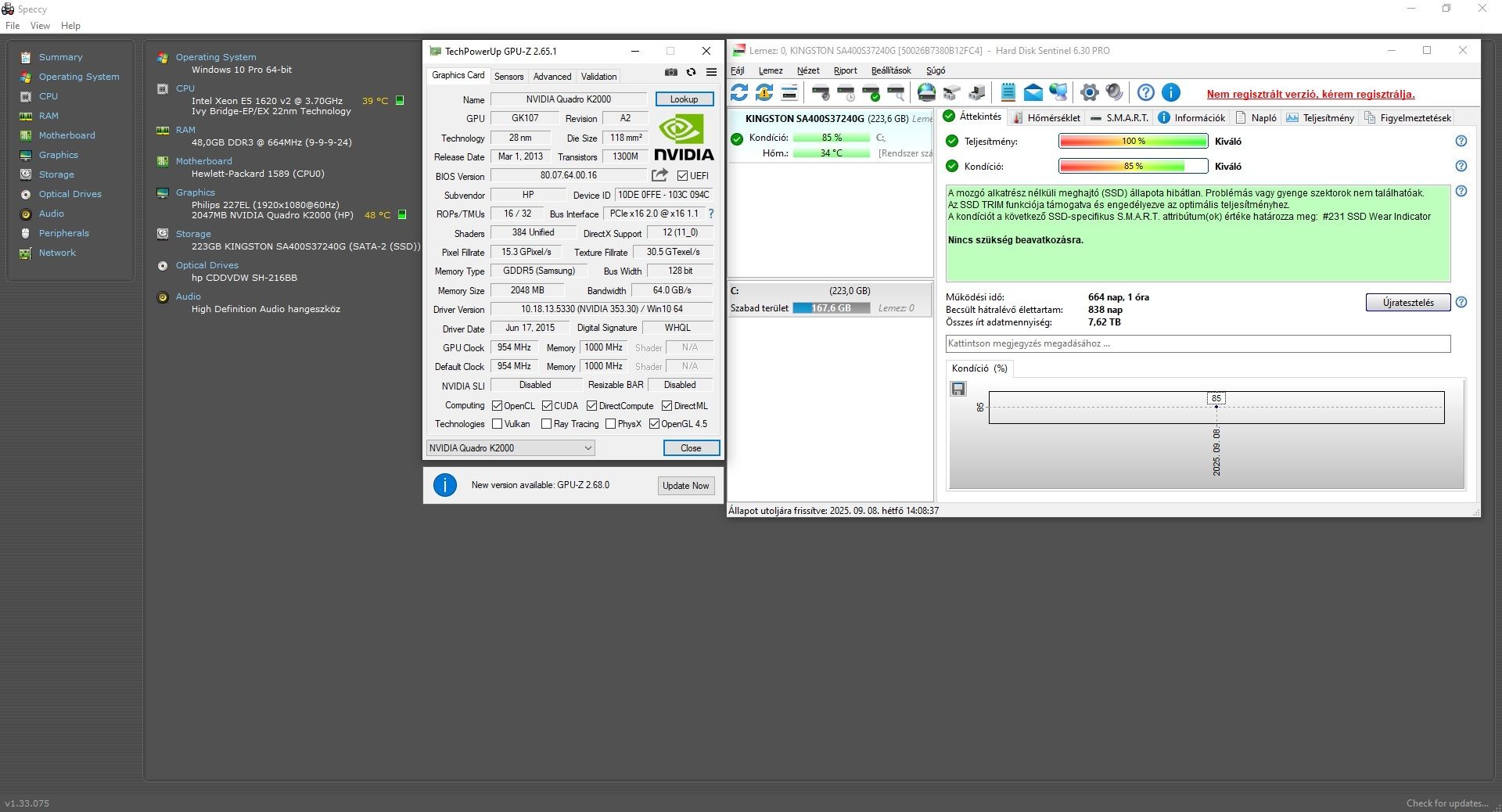The width and height of the screenshot is (1502, 812).
Task: Click the blue info toolbar icon
Action: pos(1170,93)
